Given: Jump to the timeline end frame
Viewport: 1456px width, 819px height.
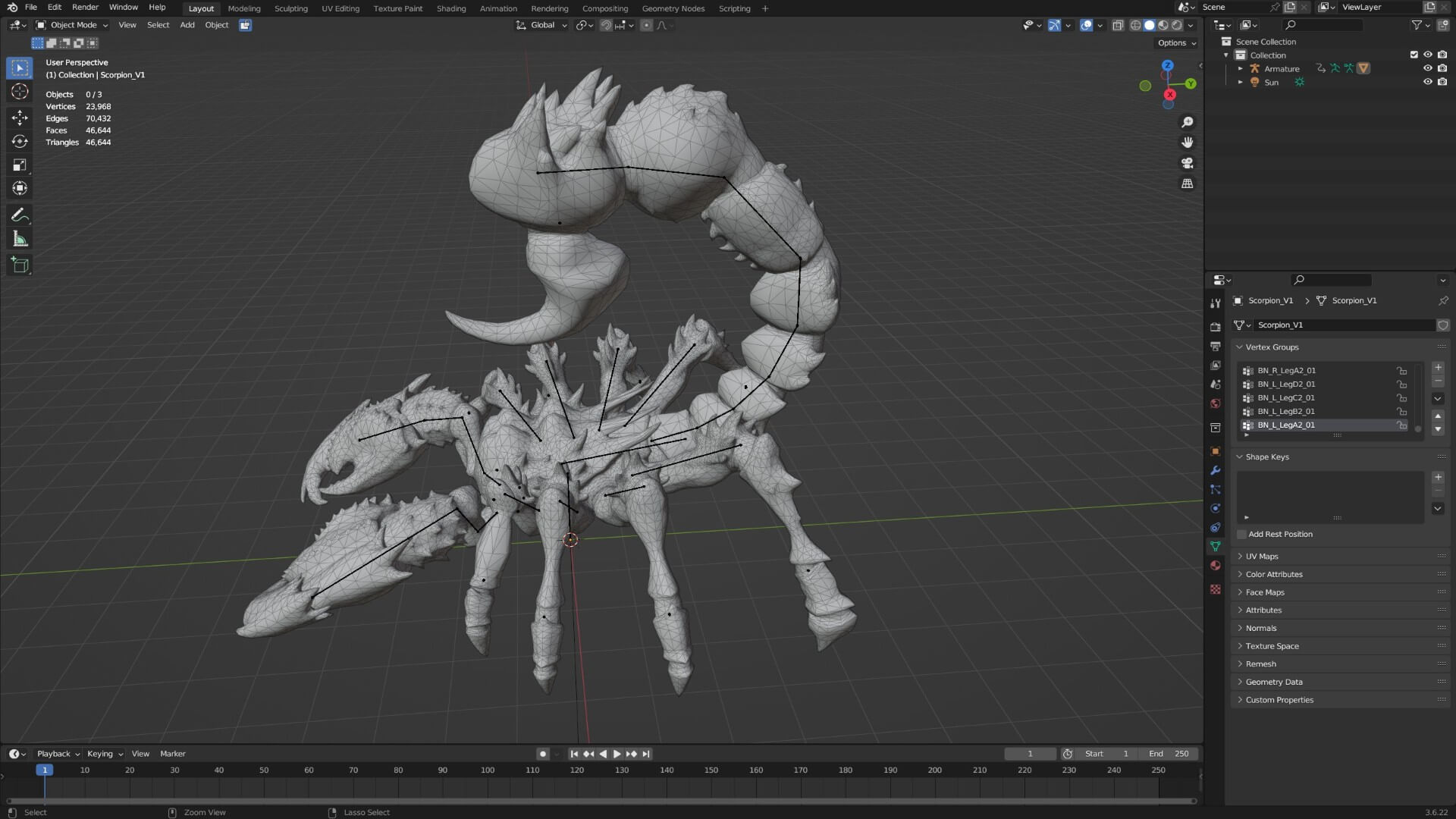Looking at the screenshot, I should (646, 754).
